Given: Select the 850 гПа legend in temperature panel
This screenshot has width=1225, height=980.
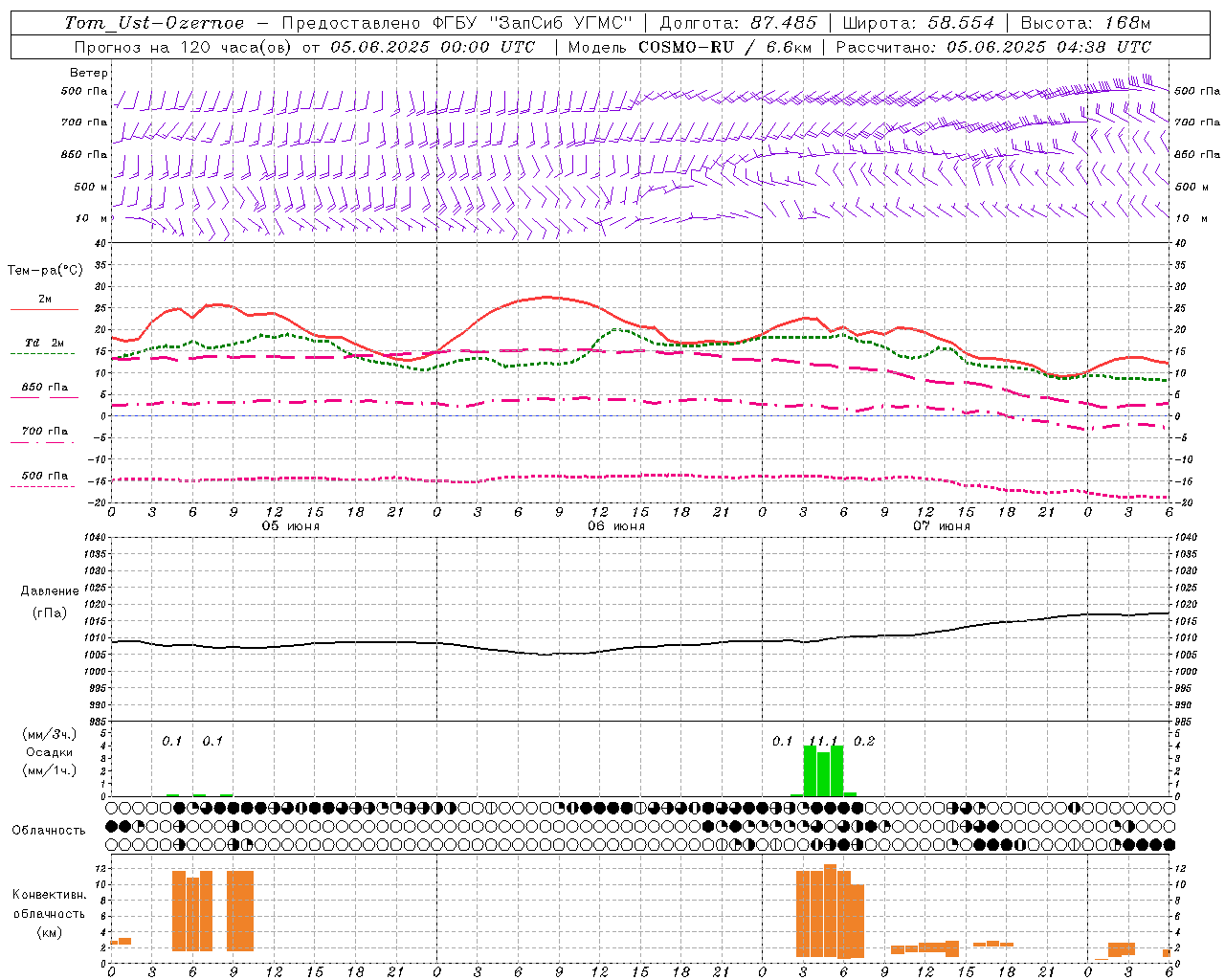Looking at the screenshot, I should click(x=45, y=388).
